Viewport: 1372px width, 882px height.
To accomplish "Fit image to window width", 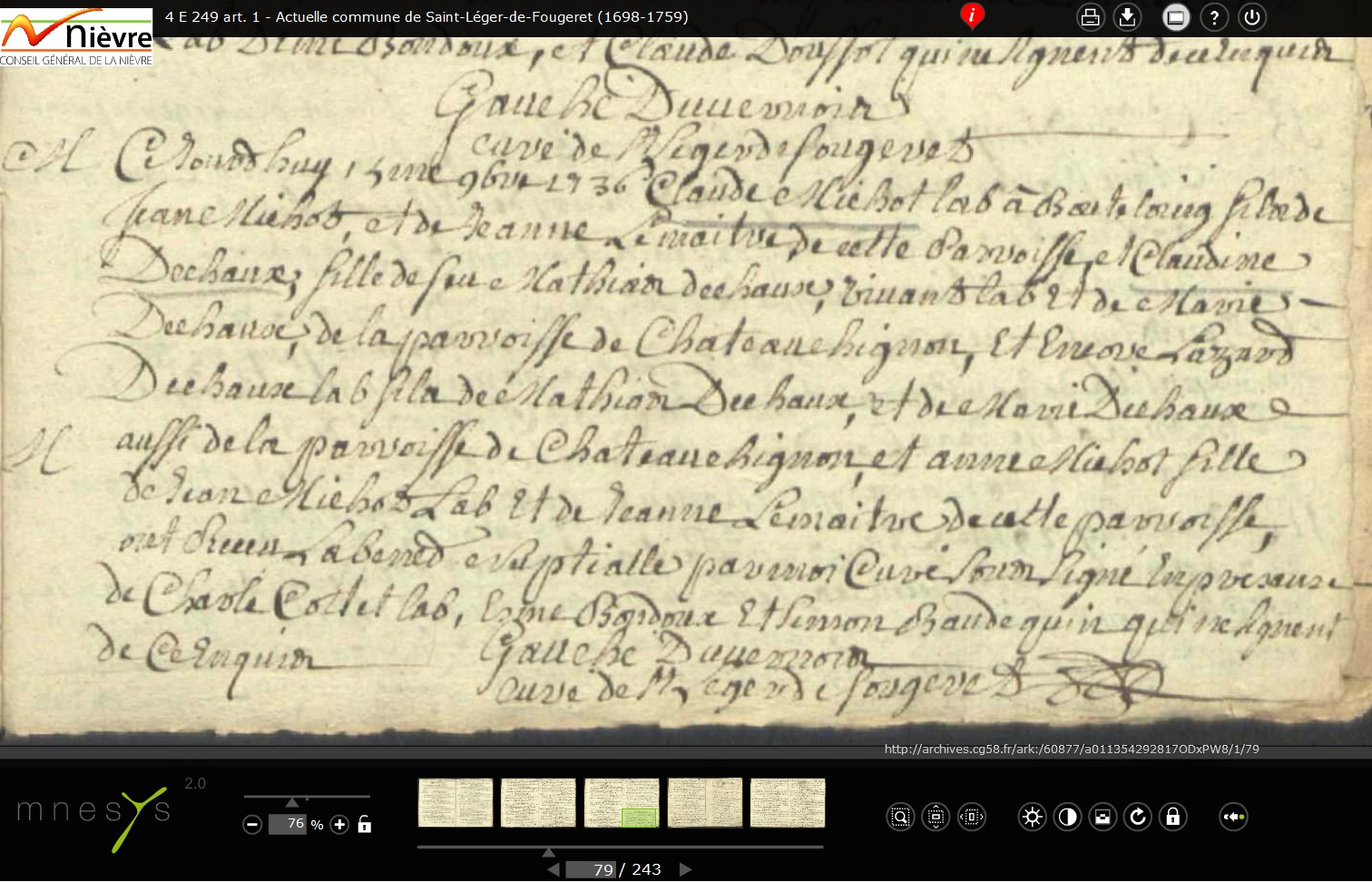I will (x=972, y=817).
